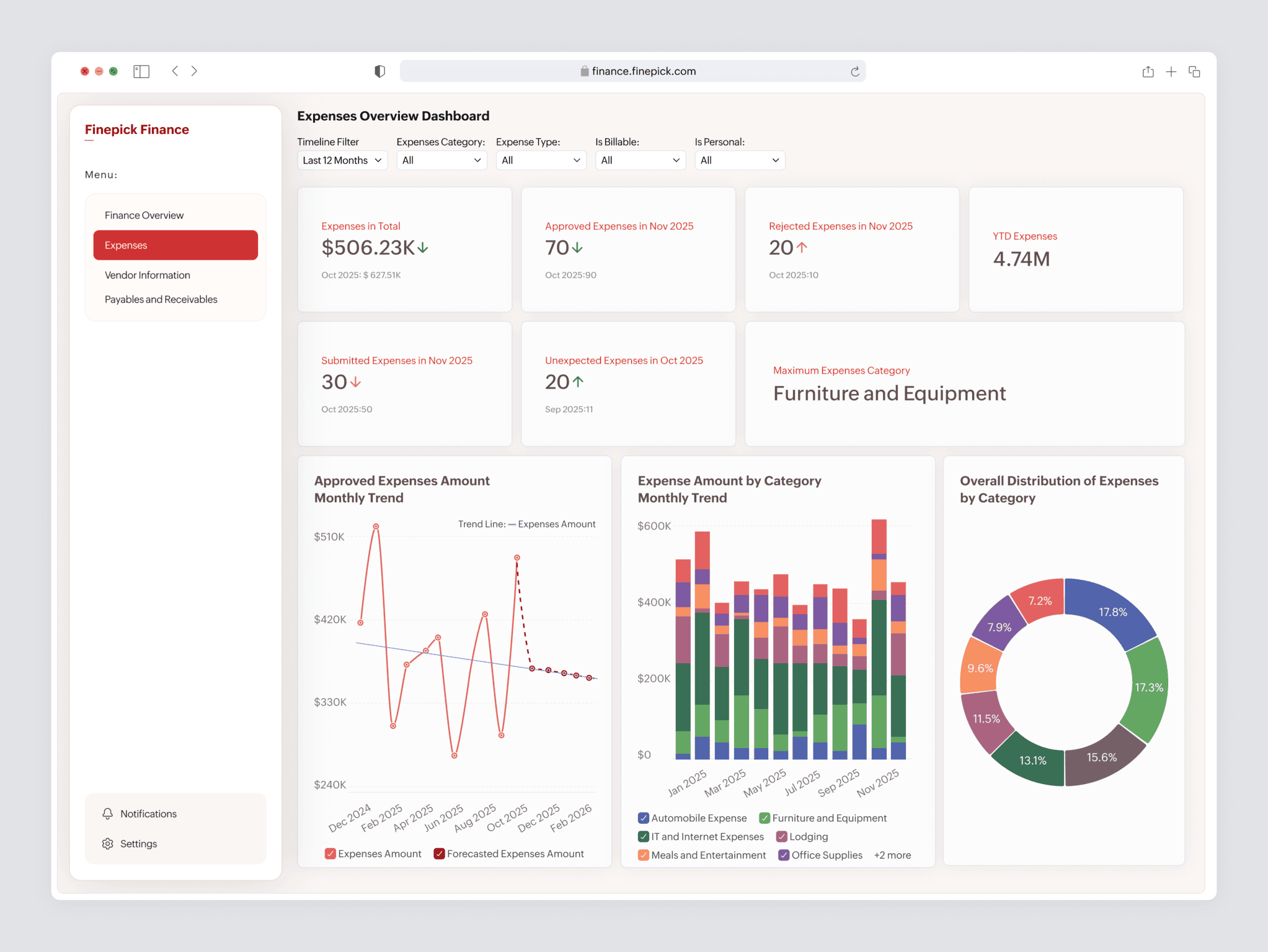
Task: Toggle the Forecasted Expenses Amount legend checkbox
Action: [440, 853]
